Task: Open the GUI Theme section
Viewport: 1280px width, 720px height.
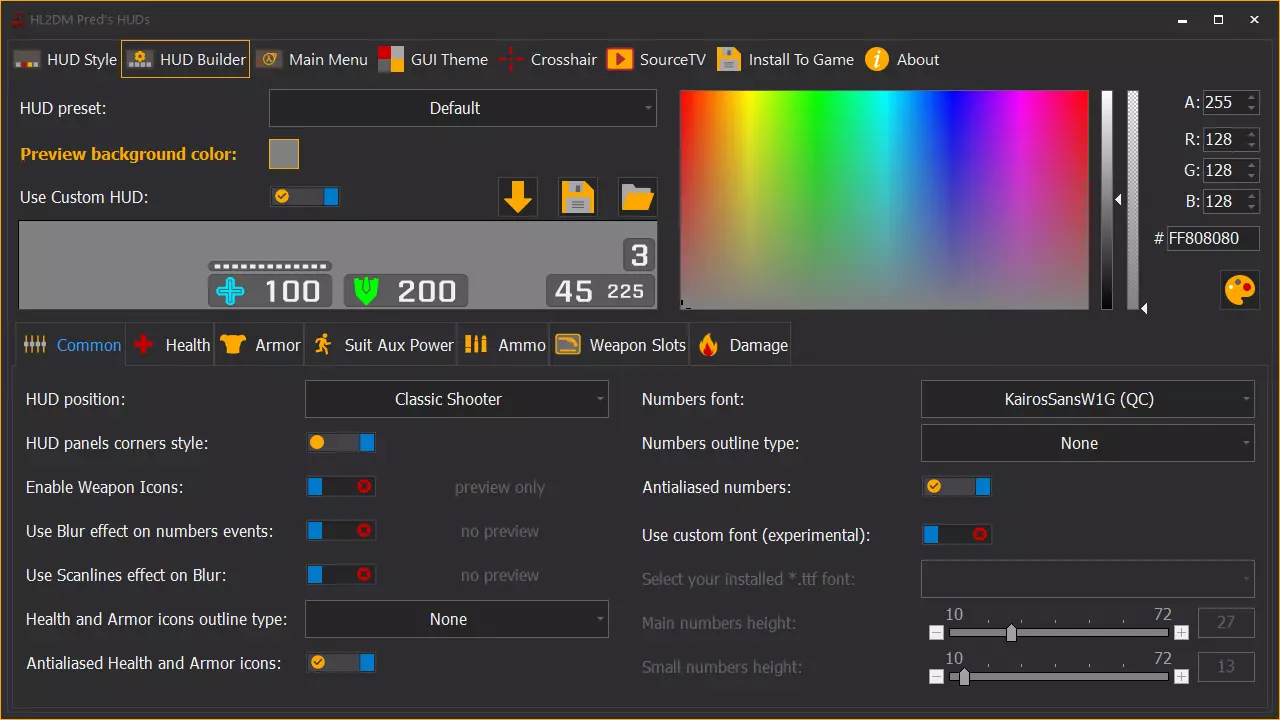Action: coord(433,60)
